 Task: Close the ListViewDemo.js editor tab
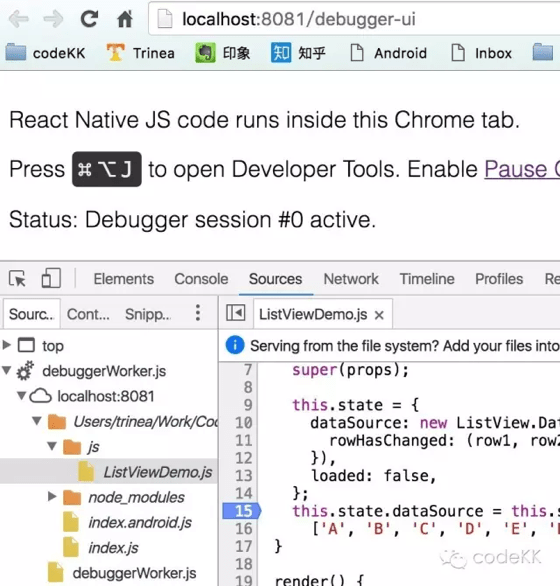(x=379, y=315)
